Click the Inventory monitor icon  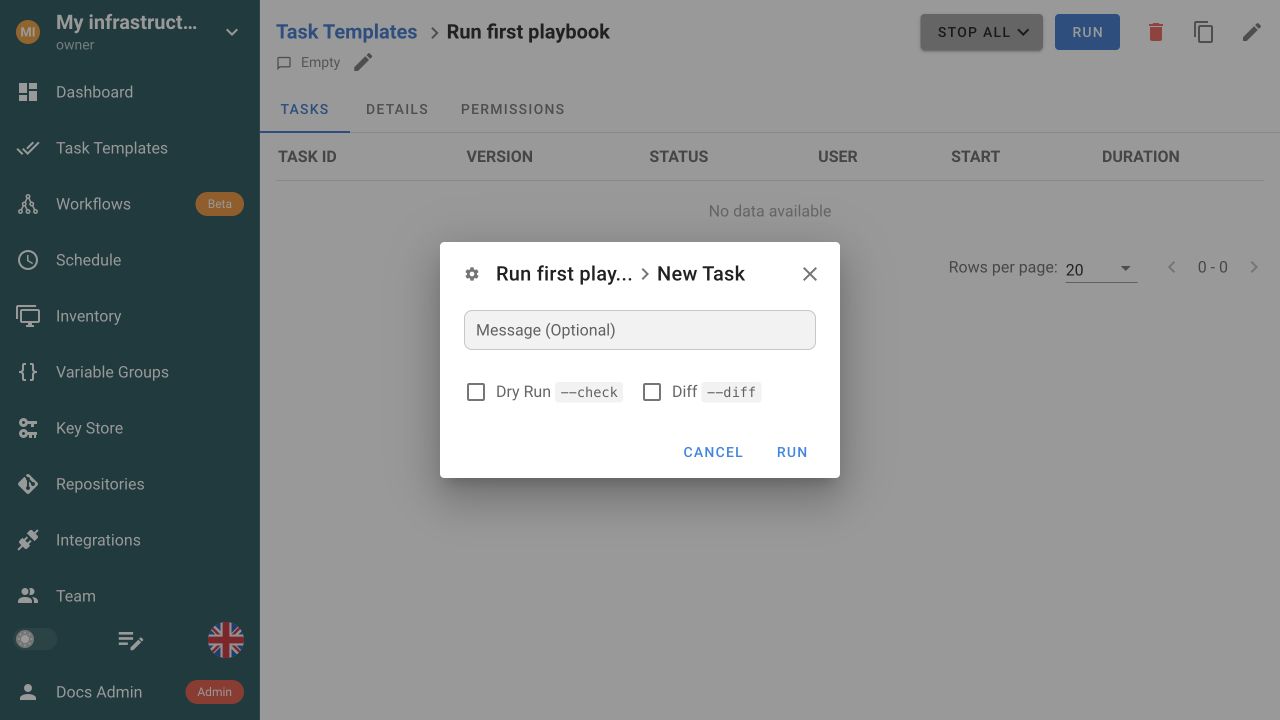(x=28, y=316)
